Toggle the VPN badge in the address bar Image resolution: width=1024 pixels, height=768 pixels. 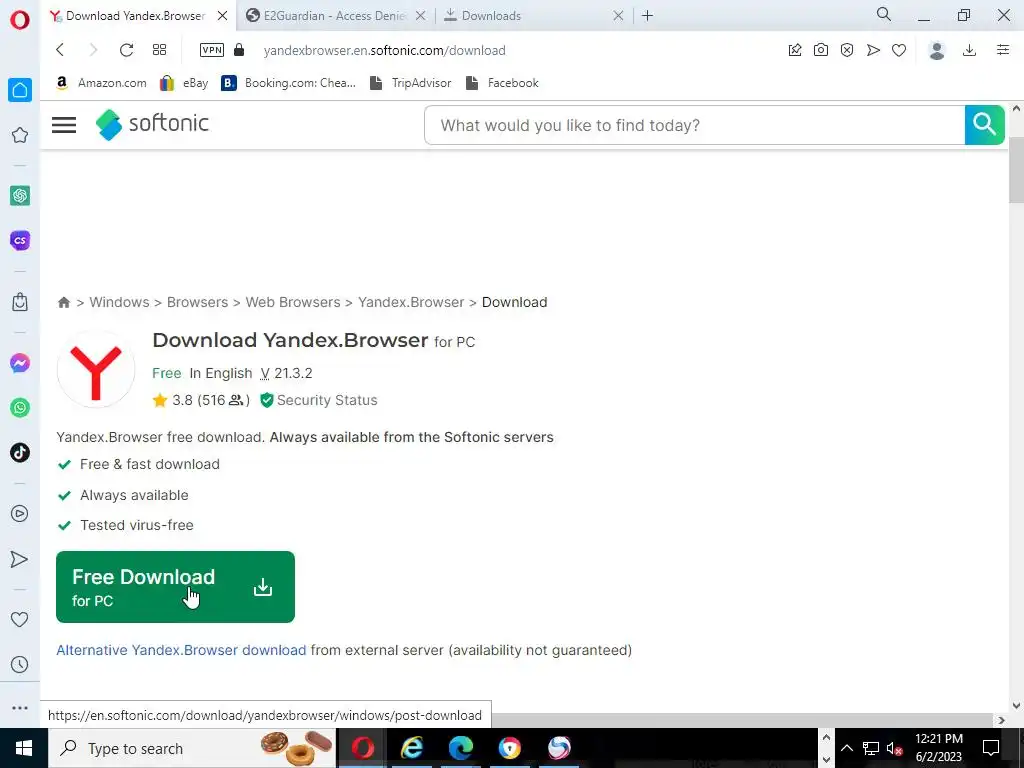[212, 50]
